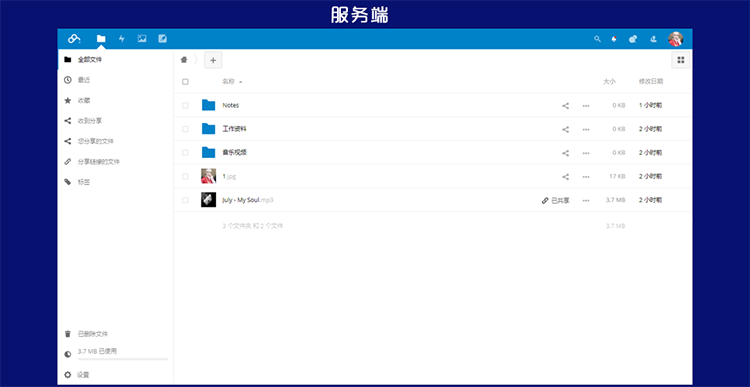Viewport: 750px width, 387px height.
Task: Click July - My Soul.mp3 album thumbnail
Action: click(209, 199)
